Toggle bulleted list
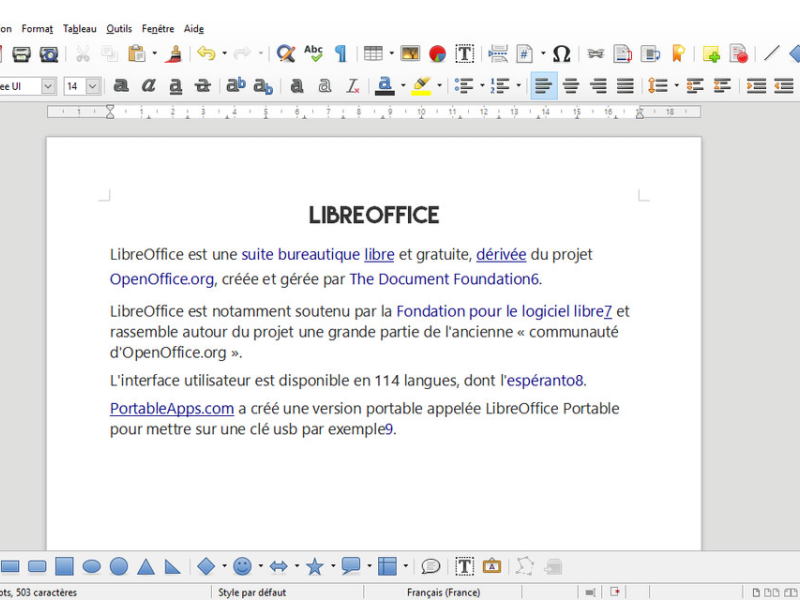800x600 pixels. click(463, 86)
